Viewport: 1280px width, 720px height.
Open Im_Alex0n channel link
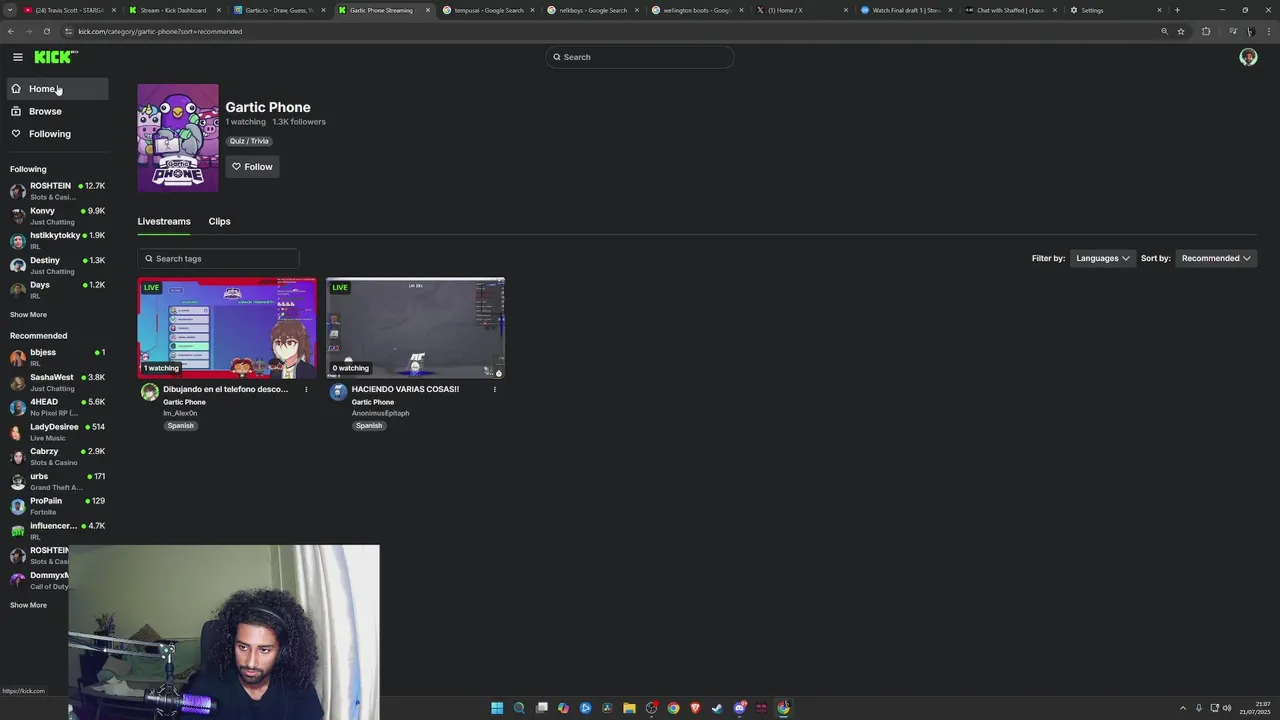click(180, 413)
